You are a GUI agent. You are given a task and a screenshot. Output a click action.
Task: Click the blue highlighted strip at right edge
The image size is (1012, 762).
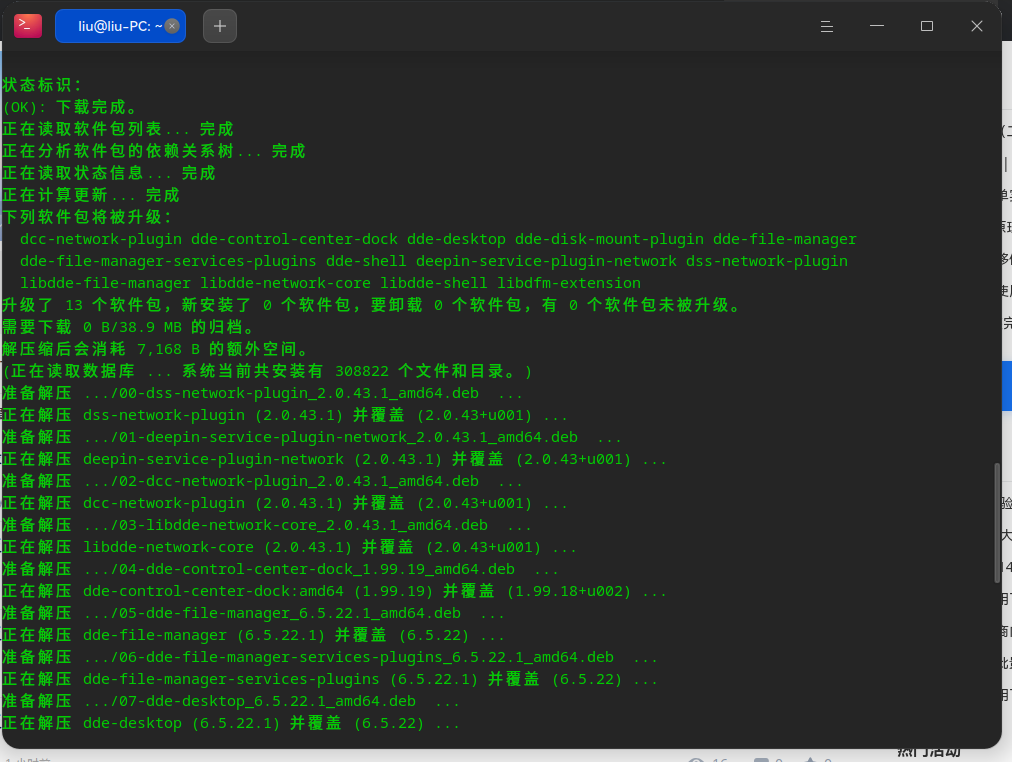[x=1007, y=385]
